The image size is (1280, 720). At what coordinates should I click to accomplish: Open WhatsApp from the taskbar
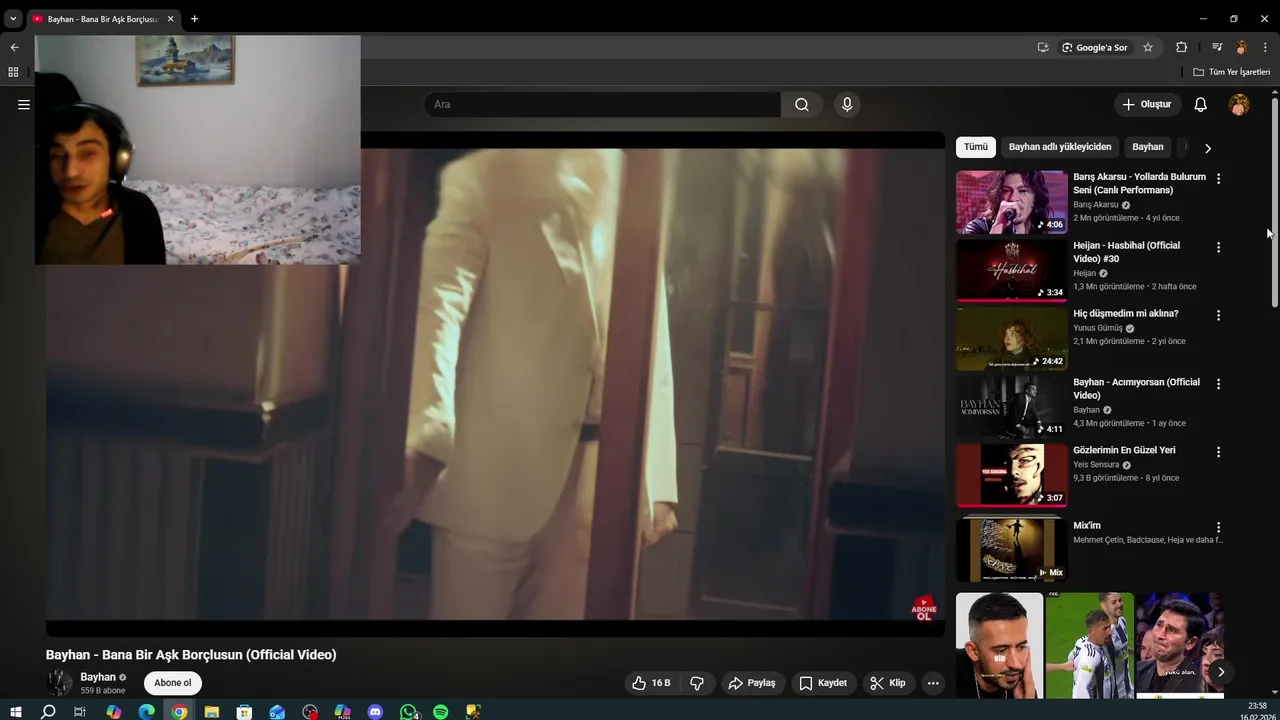click(408, 712)
